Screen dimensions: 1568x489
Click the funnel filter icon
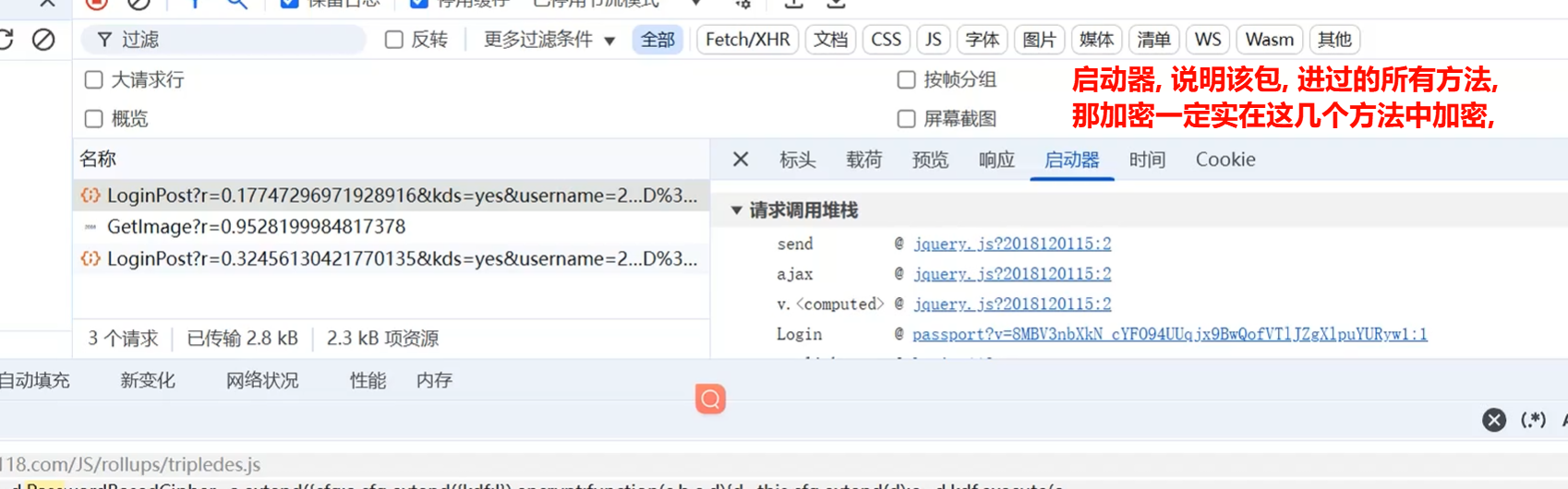point(104,40)
